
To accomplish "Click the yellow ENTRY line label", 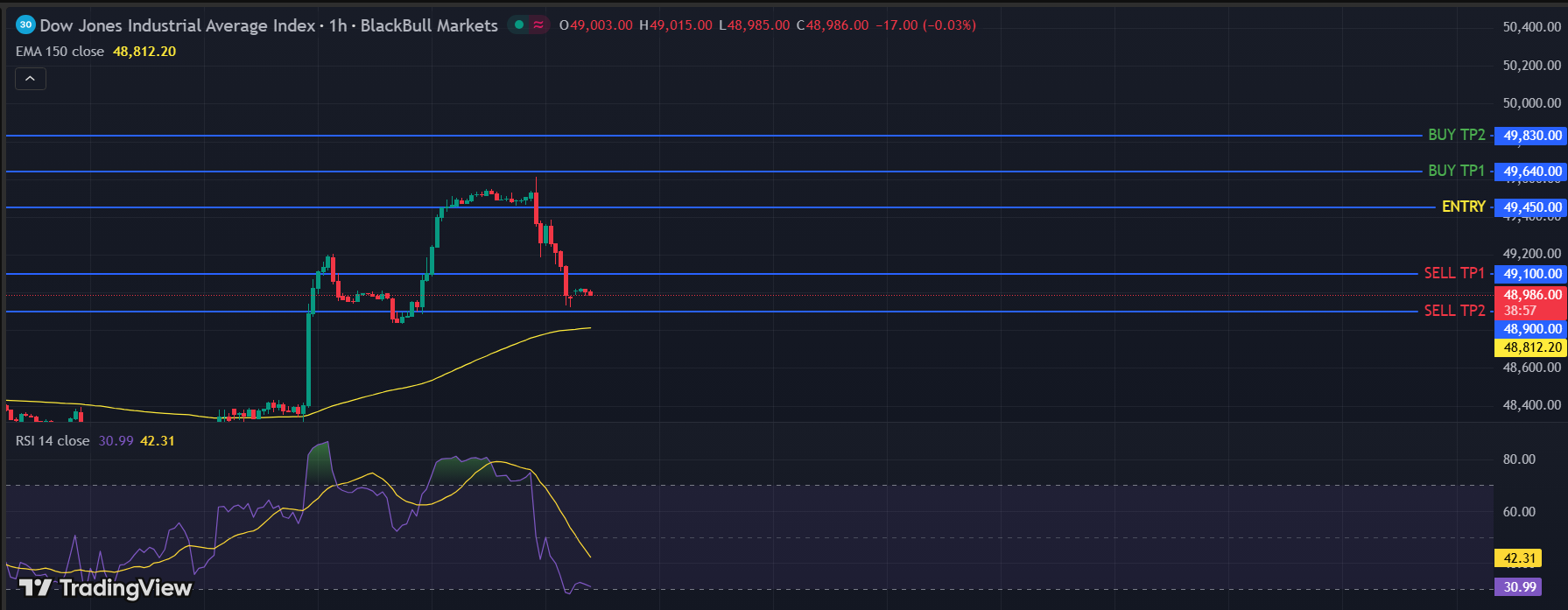I will click(x=1463, y=207).
